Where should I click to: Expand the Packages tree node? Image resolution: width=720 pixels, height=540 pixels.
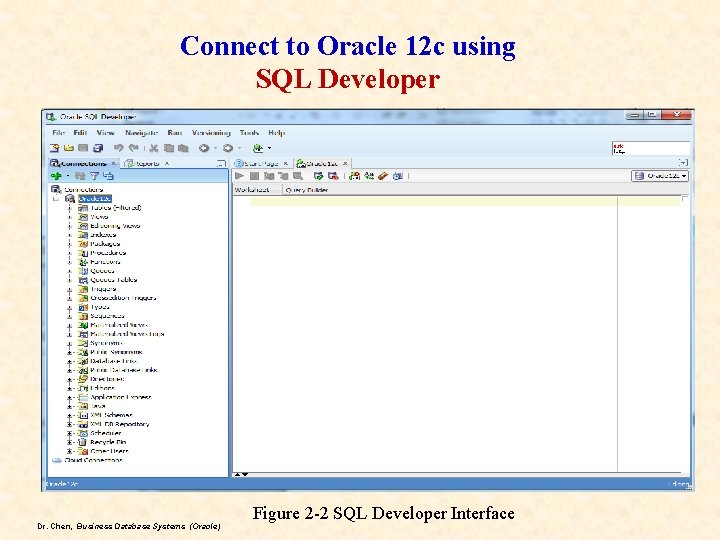pyautogui.click(x=70, y=244)
